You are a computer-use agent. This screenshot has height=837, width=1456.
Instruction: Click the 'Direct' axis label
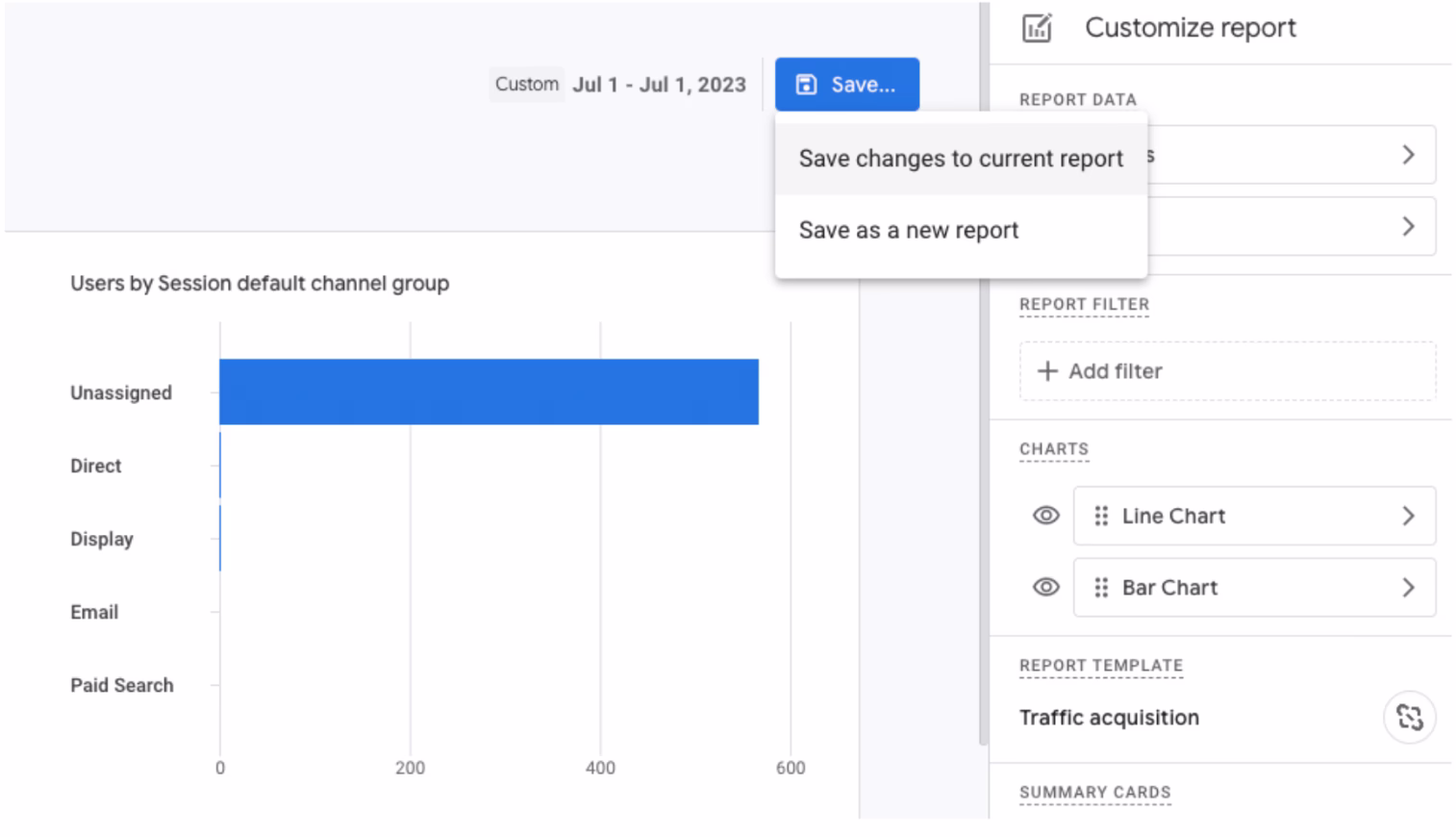[96, 466]
